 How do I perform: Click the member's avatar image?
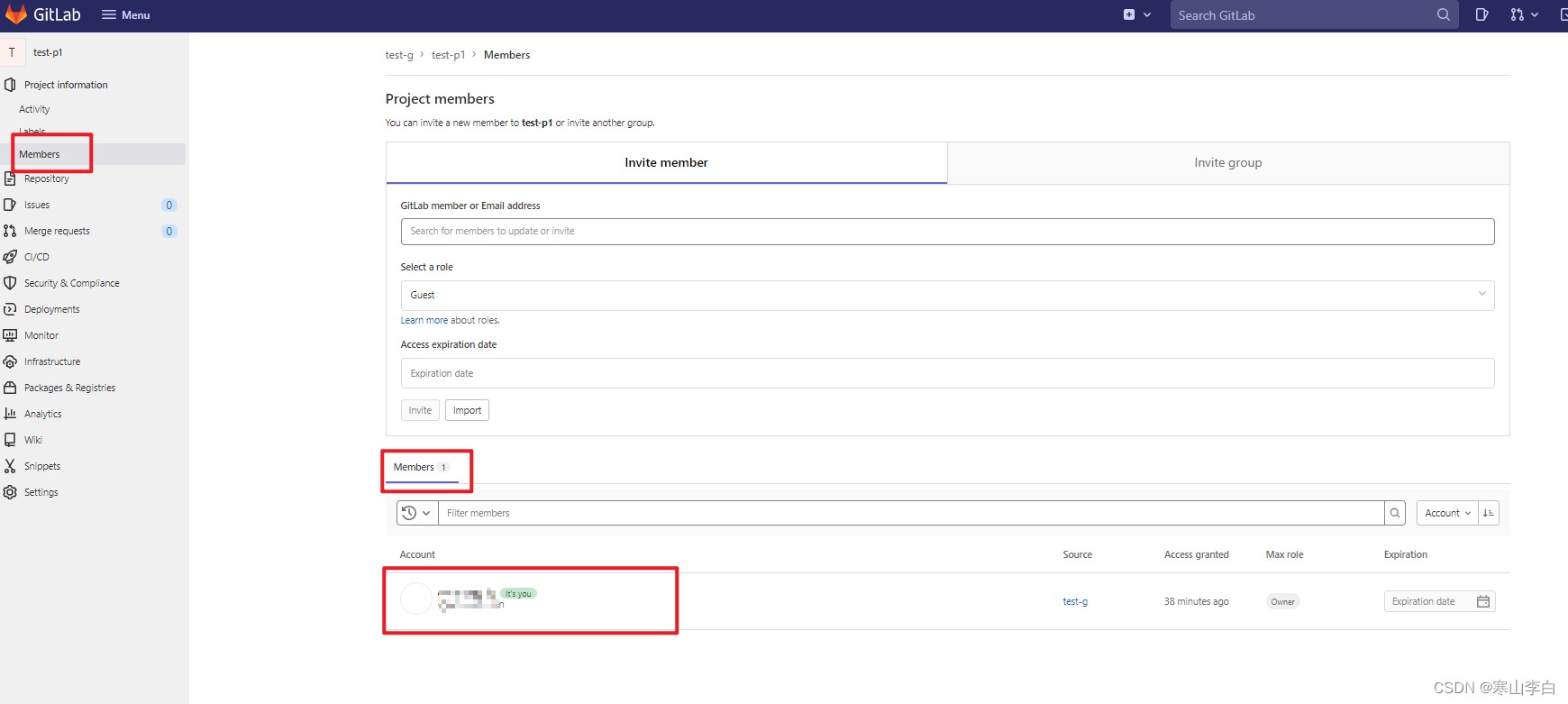tap(416, 599)
